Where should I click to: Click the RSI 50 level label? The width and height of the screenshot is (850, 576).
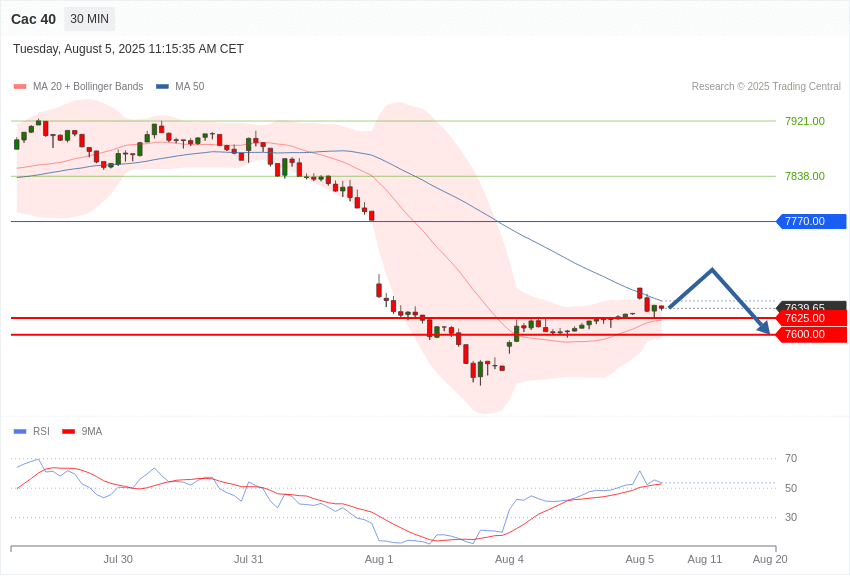pyautogui.click(x=791, y=489)
